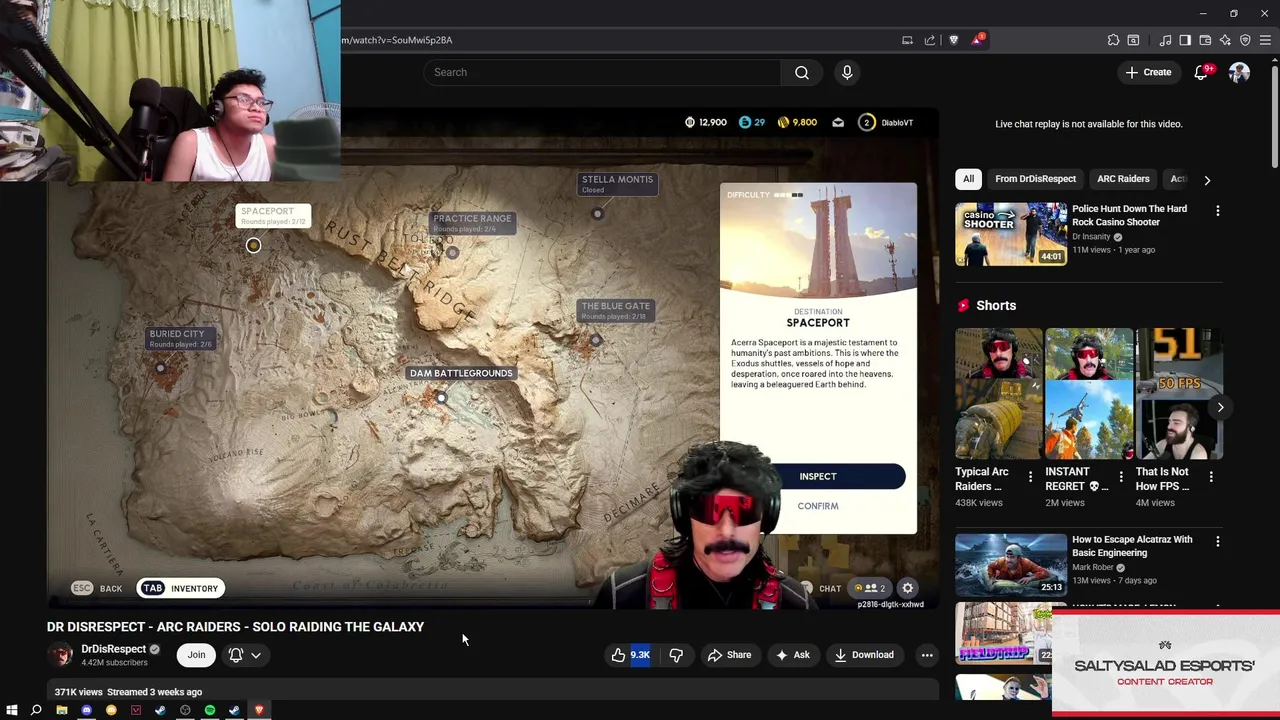
Task: Open OBS Studio from taskbar
Action: point(185,710)
